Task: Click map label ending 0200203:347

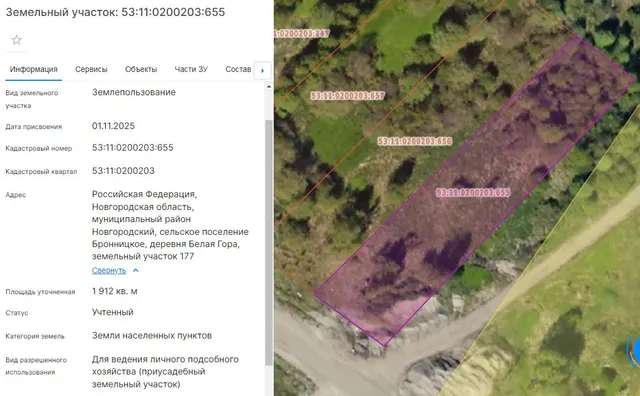Action: pyautogui.click(x=302, y=33)
